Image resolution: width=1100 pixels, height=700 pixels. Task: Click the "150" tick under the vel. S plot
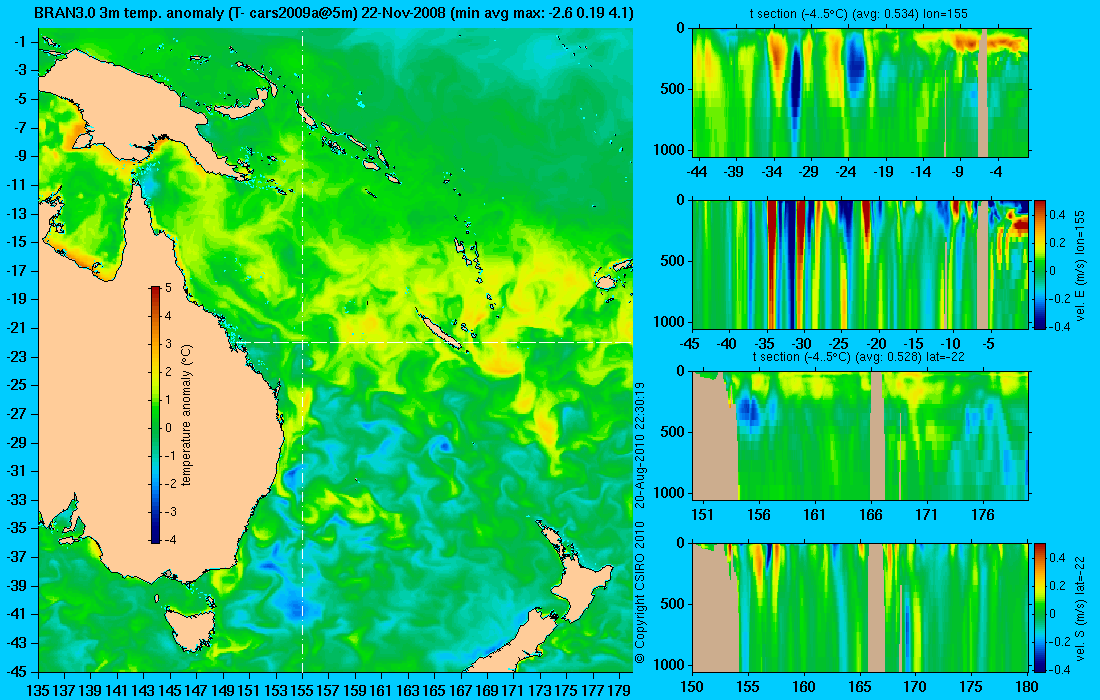pos(692,687)
